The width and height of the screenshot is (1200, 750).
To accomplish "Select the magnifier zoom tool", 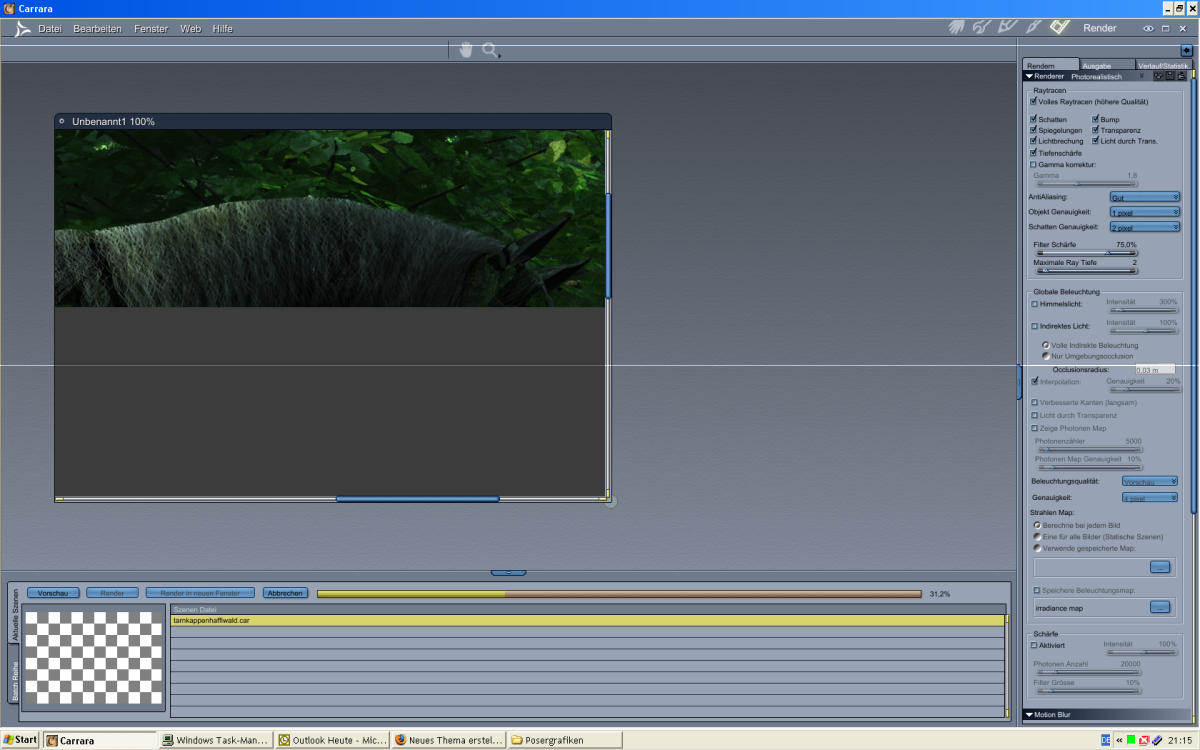I will (490, 49).
